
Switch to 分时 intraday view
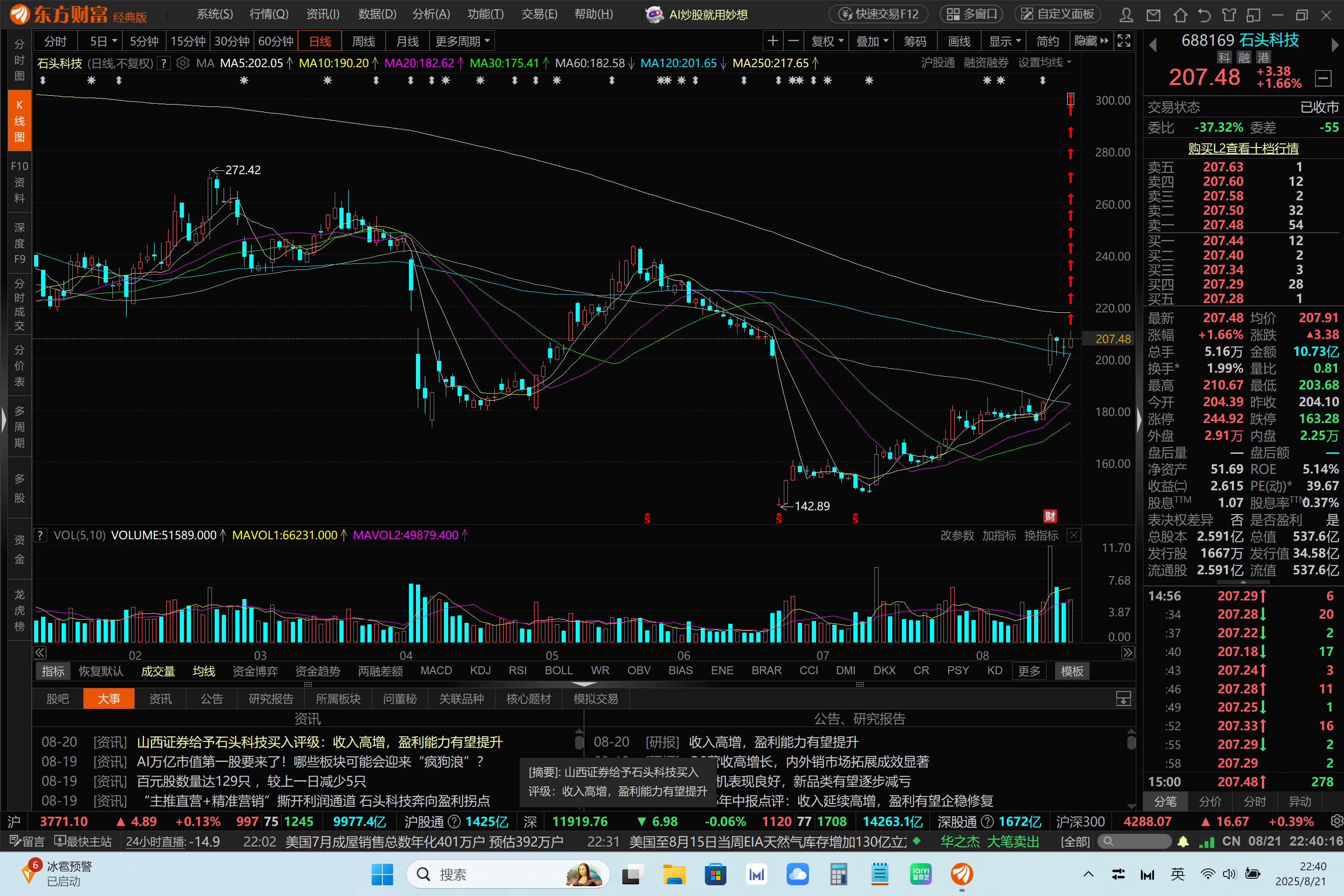[x=56, y=41]
